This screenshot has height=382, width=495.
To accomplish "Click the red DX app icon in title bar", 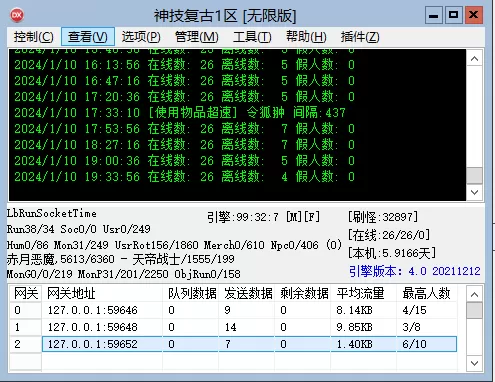I will click(x=17, y=15).
